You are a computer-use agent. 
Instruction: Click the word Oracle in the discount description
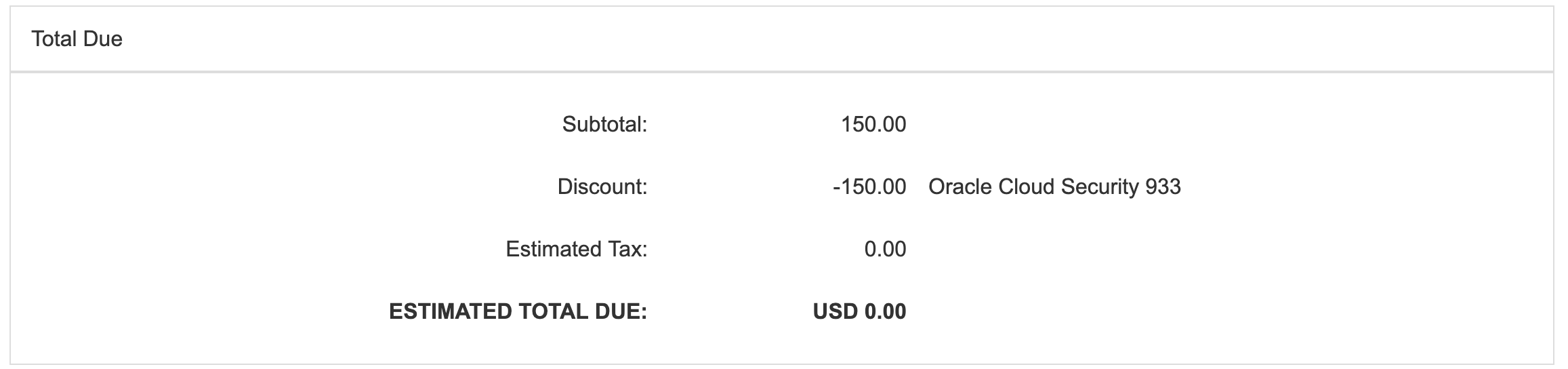tap(951, 187)
